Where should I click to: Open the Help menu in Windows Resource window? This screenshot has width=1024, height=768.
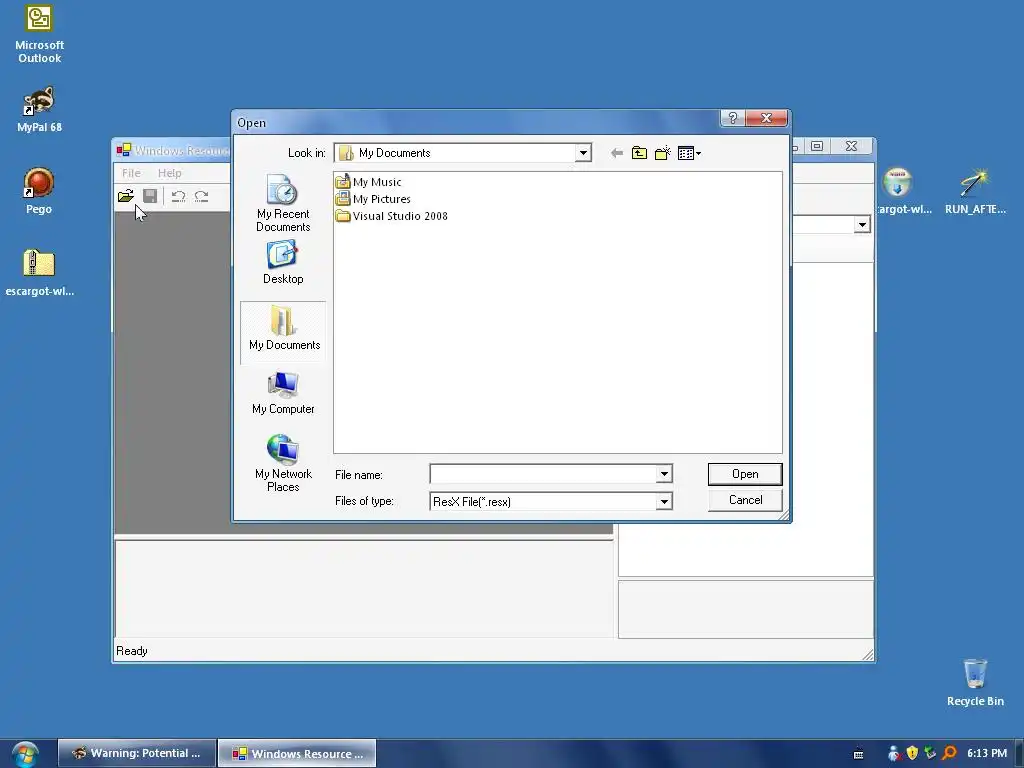tap(169, 173)
